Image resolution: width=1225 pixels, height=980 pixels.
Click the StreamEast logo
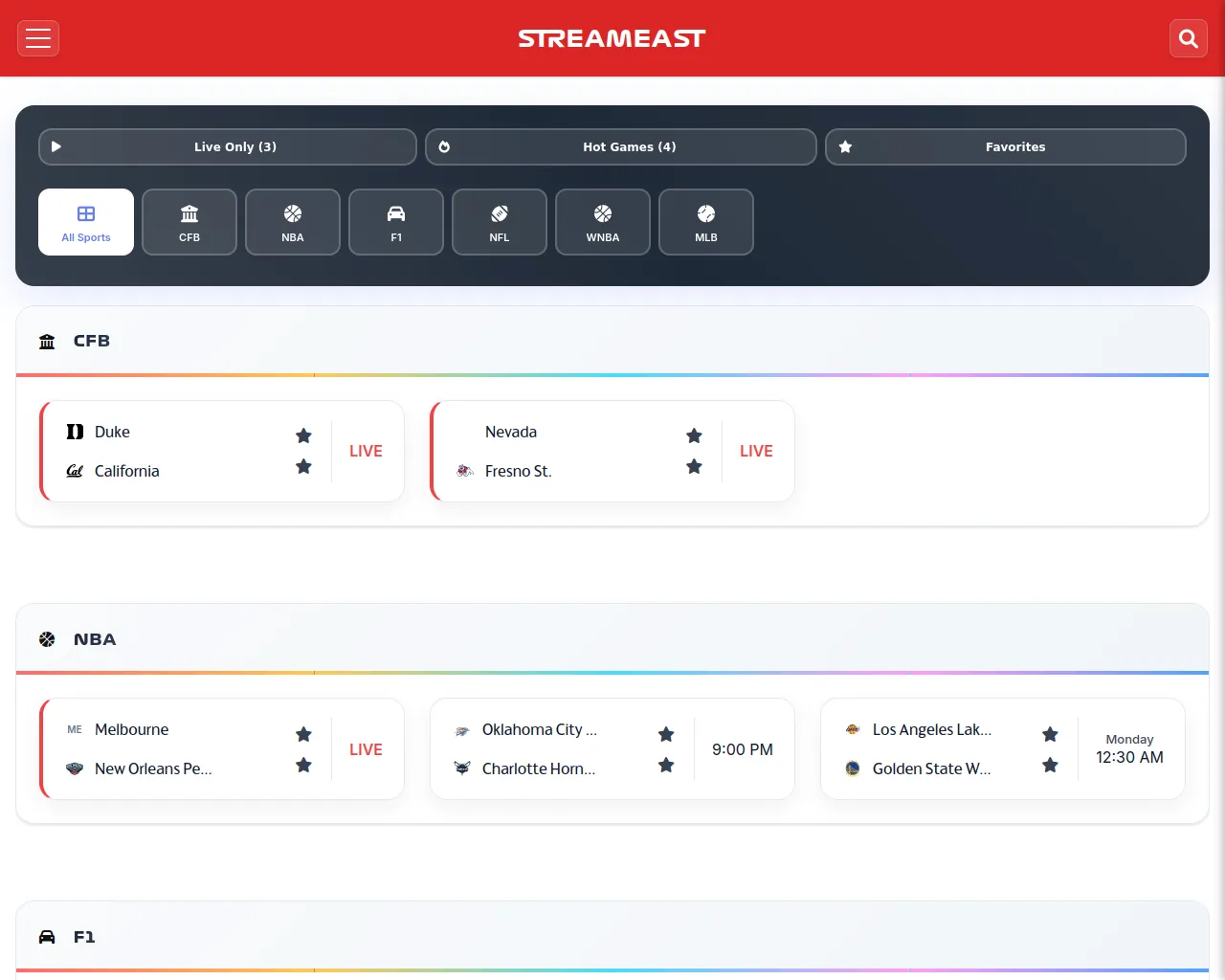click(612, 38)
